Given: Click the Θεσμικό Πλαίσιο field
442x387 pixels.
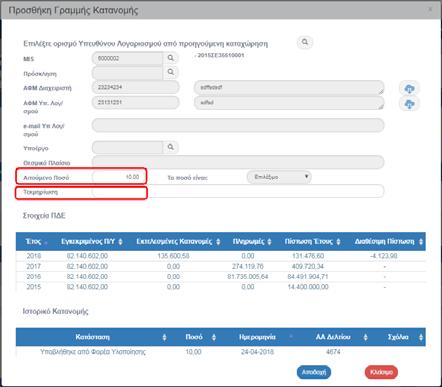Looking at the screenshot, I should (x=238, y=162).
